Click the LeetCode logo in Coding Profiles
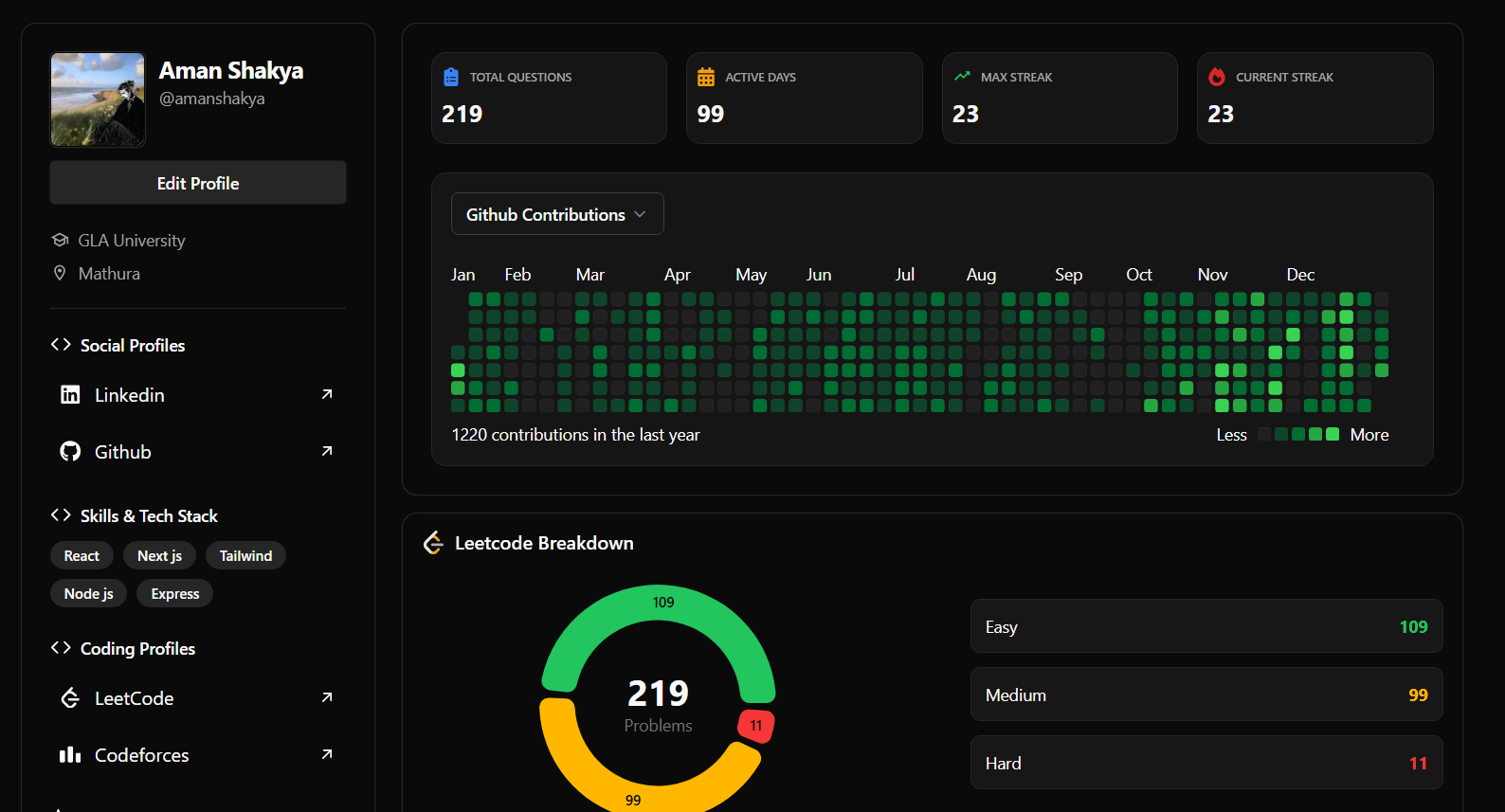This screenshot has height=812, width=1505. pyautogui.click(x=70, y=698)
